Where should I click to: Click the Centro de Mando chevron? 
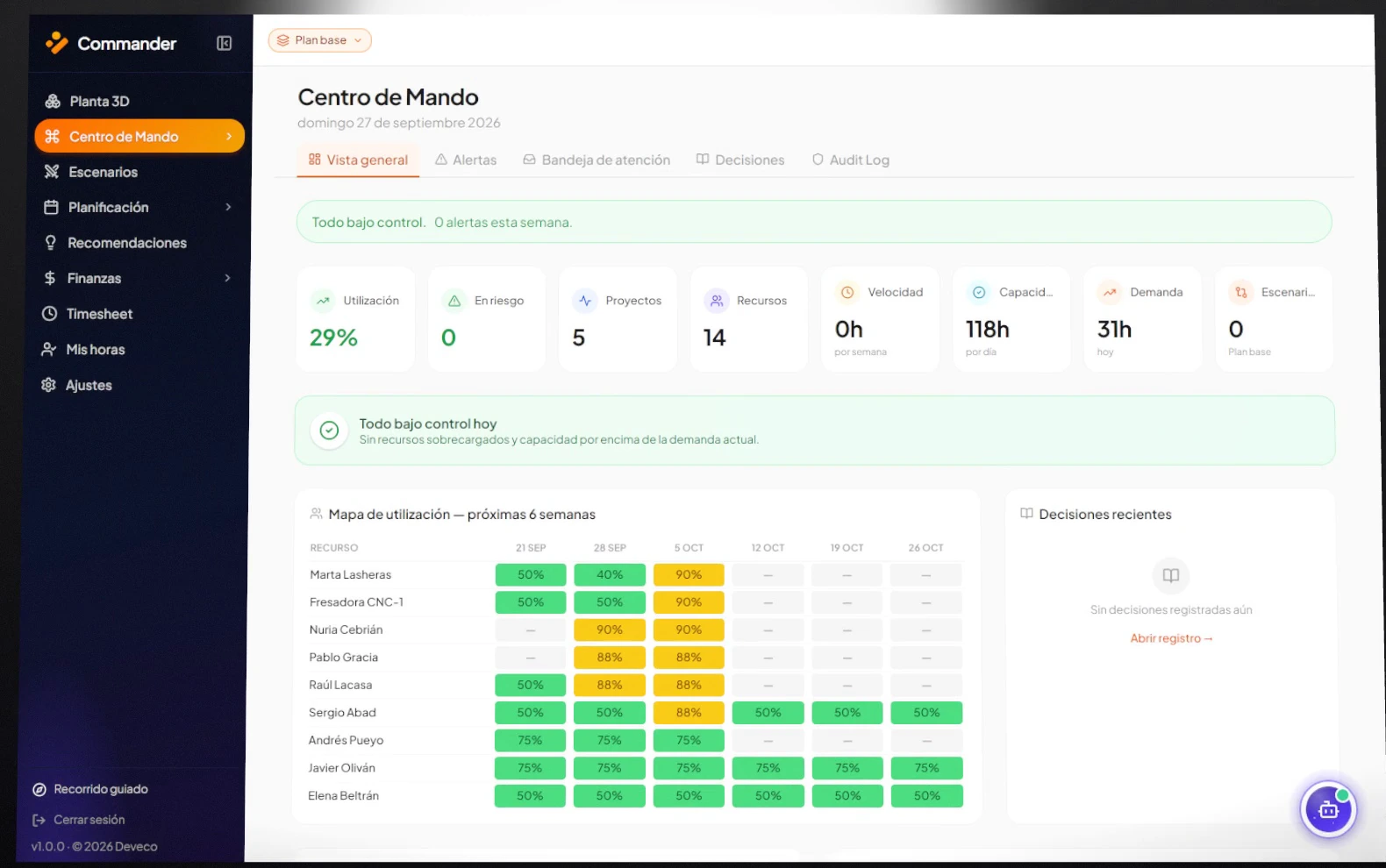229,136
